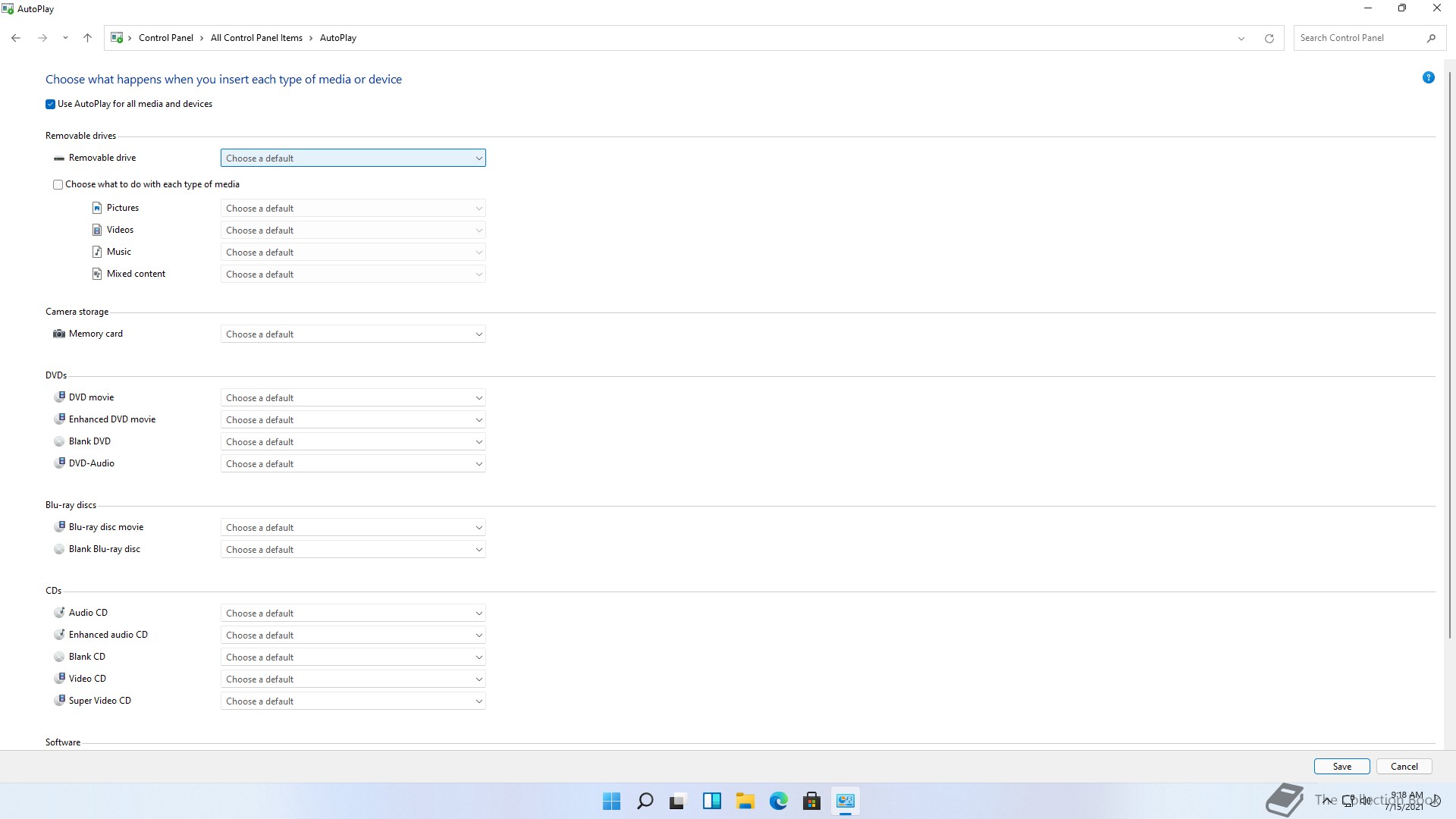Click the refresh icon in address bar
The height and width of the screenshot is (819, 1456).
click(1269, 38)
